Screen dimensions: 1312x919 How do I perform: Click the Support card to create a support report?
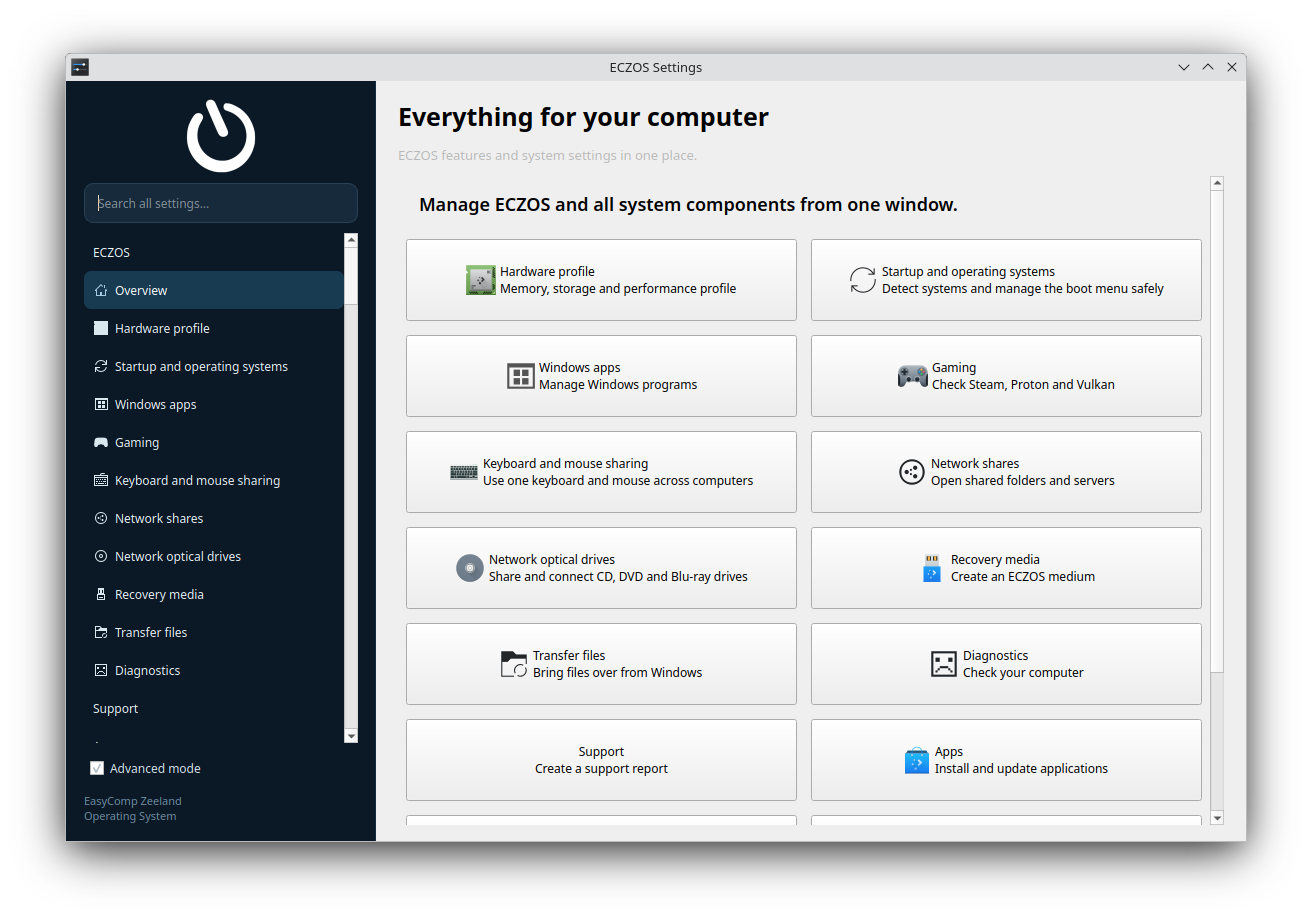coord(601,760)
